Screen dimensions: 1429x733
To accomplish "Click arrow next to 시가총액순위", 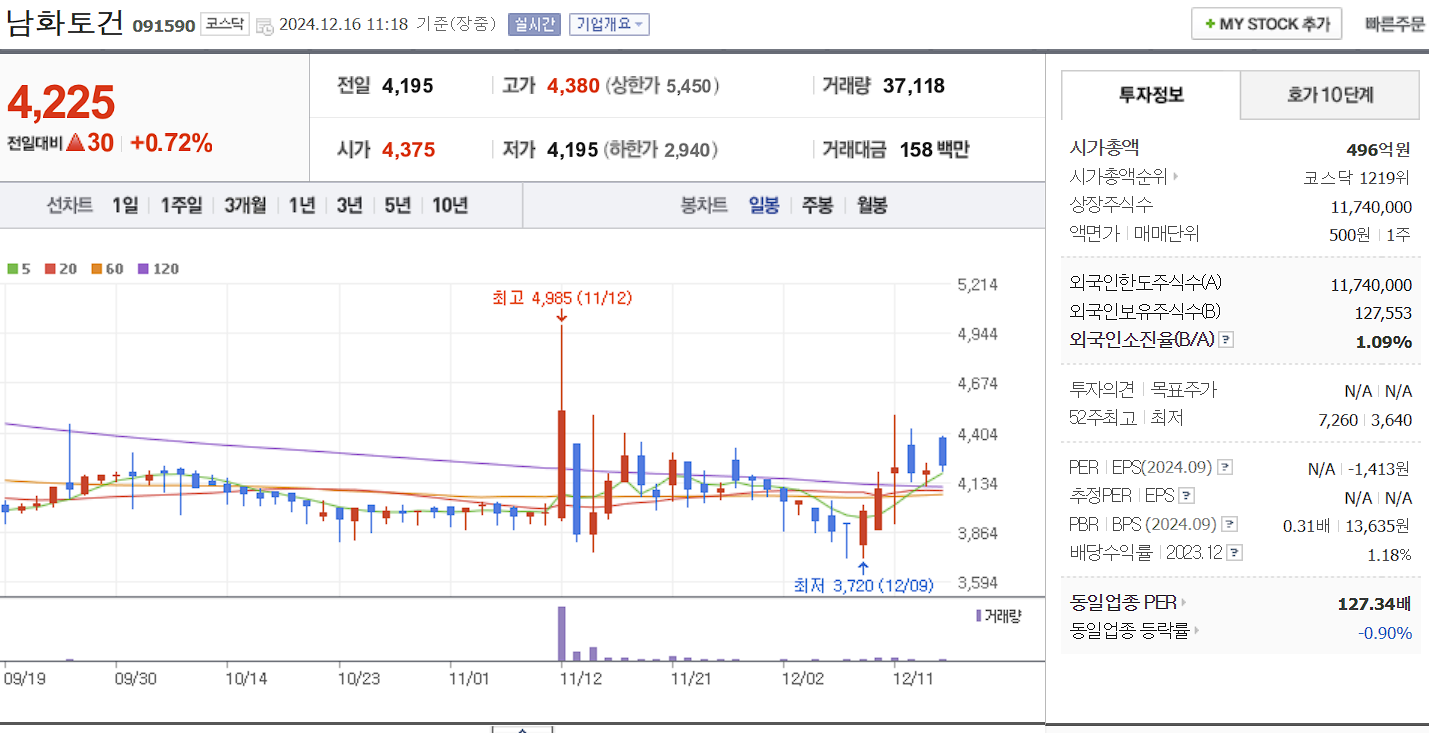I will tap(1175, 177).
